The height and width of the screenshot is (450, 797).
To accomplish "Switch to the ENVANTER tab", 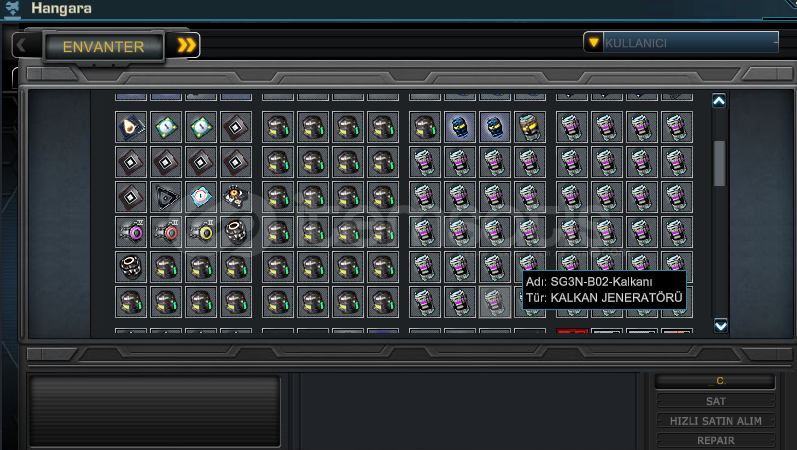I will click(x=104, y=47).
